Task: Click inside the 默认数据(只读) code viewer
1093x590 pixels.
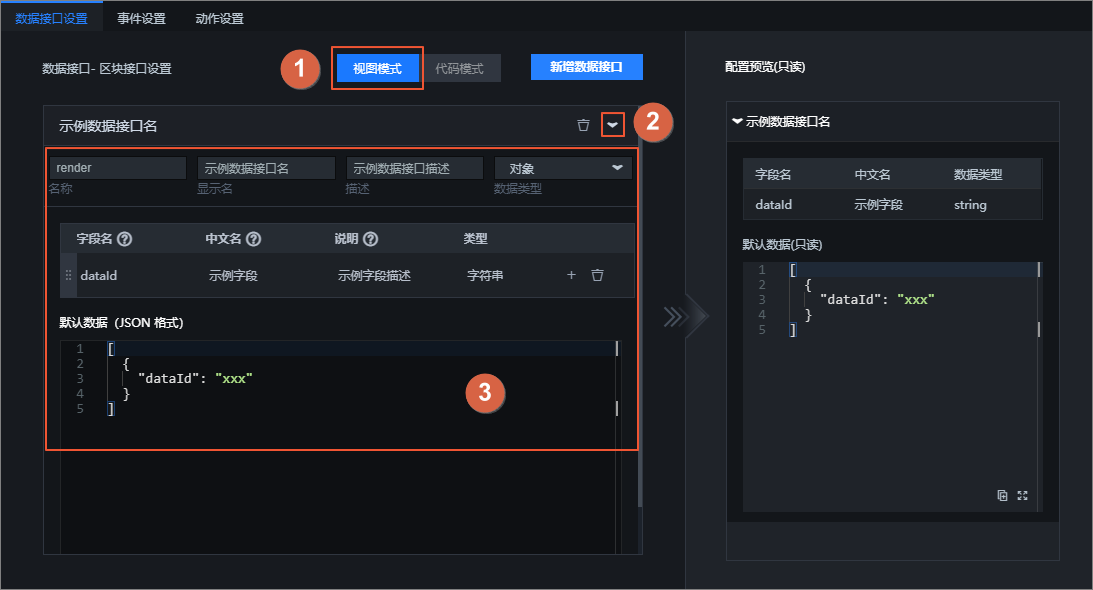Action: point(892,387)
